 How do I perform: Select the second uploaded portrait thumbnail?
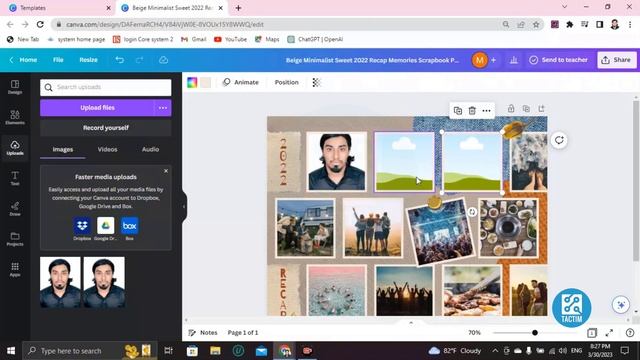pos(104,282)
